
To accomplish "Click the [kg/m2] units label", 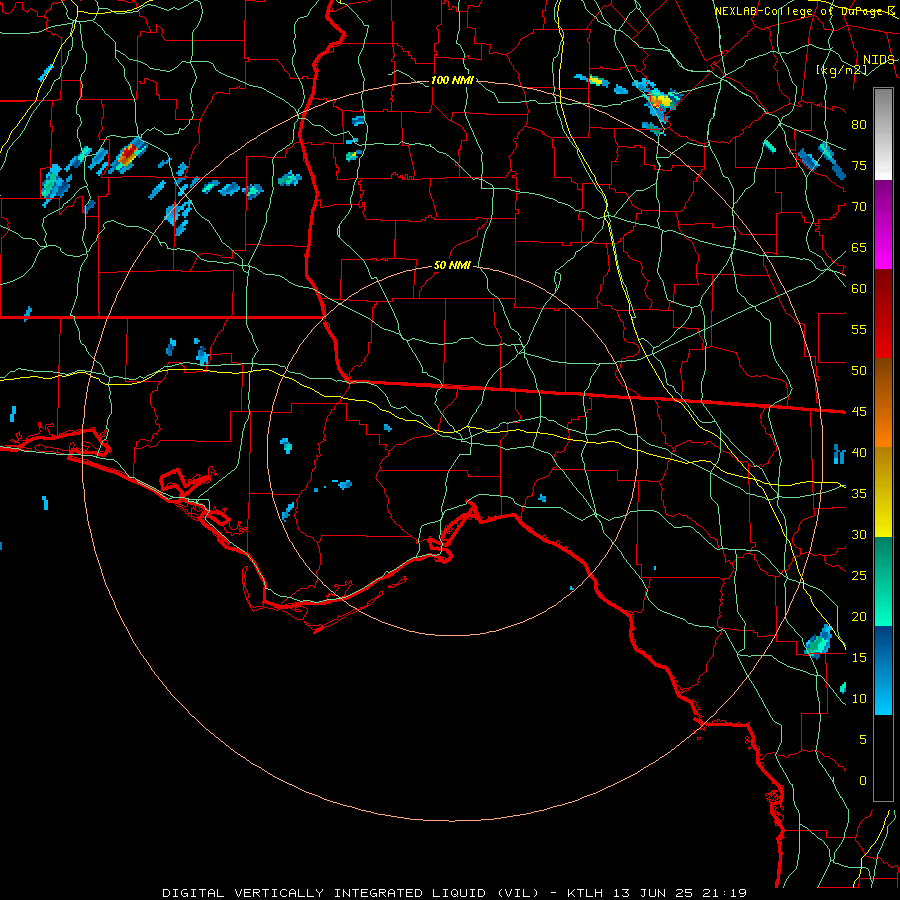I will click(841, 70).
